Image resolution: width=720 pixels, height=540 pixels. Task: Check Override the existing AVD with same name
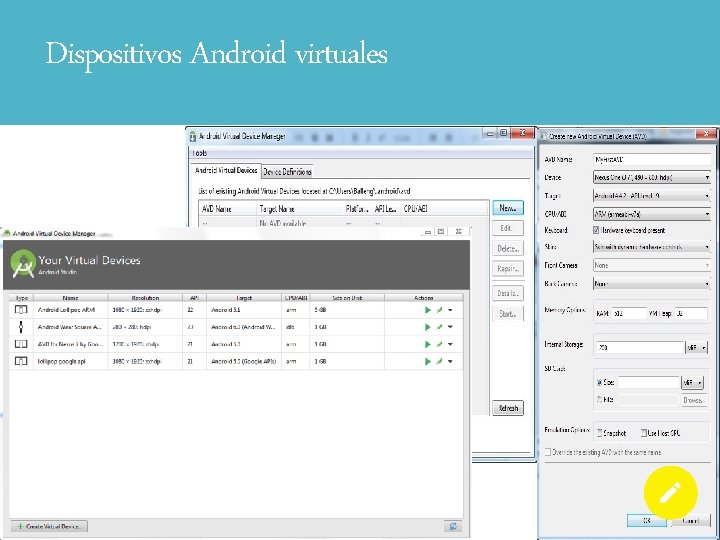pyautogui.click(x=548, y=452)
